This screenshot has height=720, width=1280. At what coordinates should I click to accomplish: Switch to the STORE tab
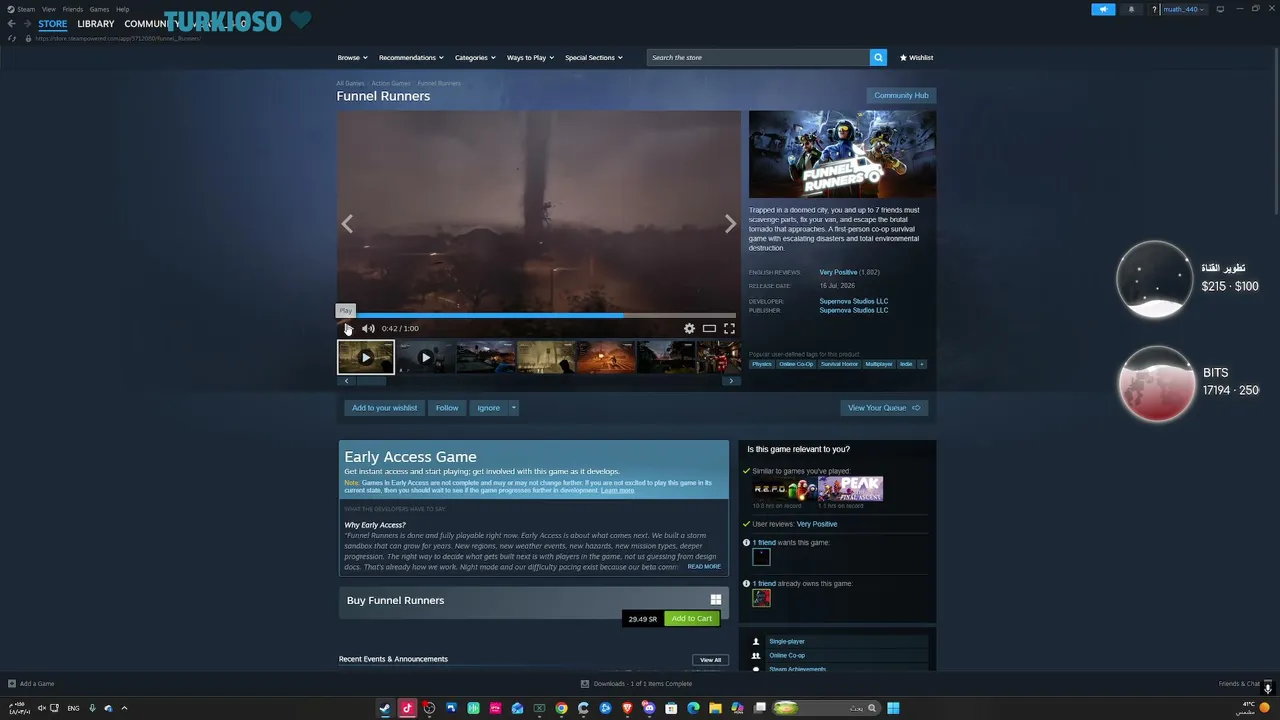[53, 24]
